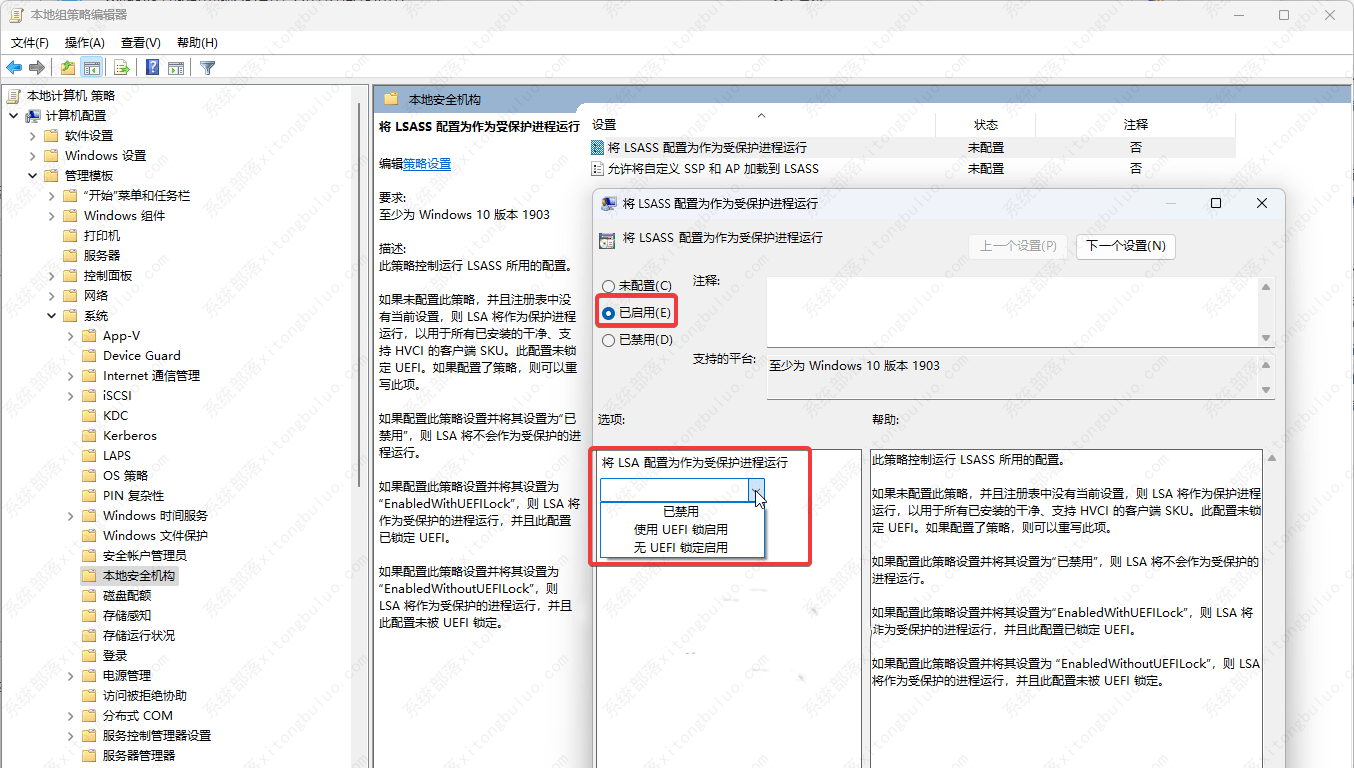Viewport: 1354px width, 768px height.
Task: Open the 查看(V) menu
Action: (x=140, y=43)
